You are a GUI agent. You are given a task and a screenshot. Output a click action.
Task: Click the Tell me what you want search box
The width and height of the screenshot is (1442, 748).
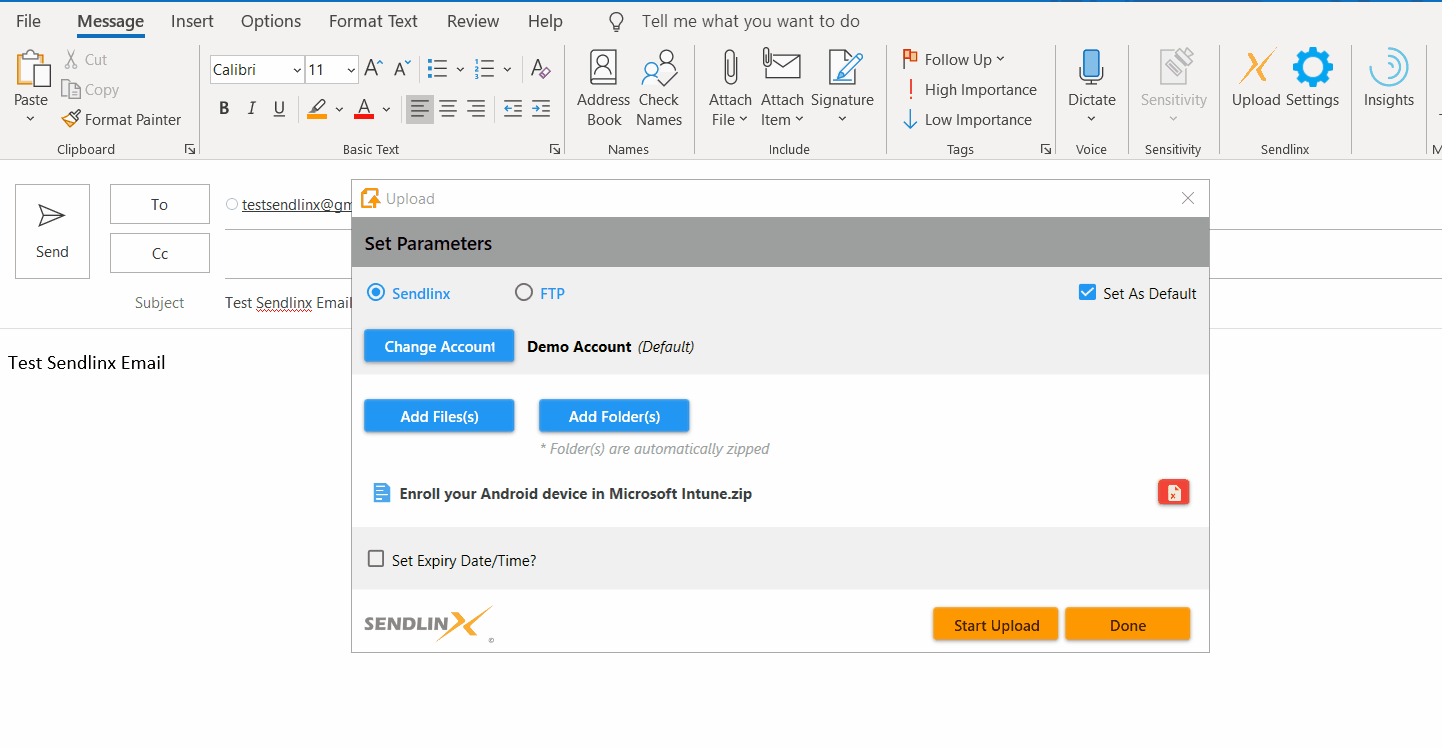[750, 21]
